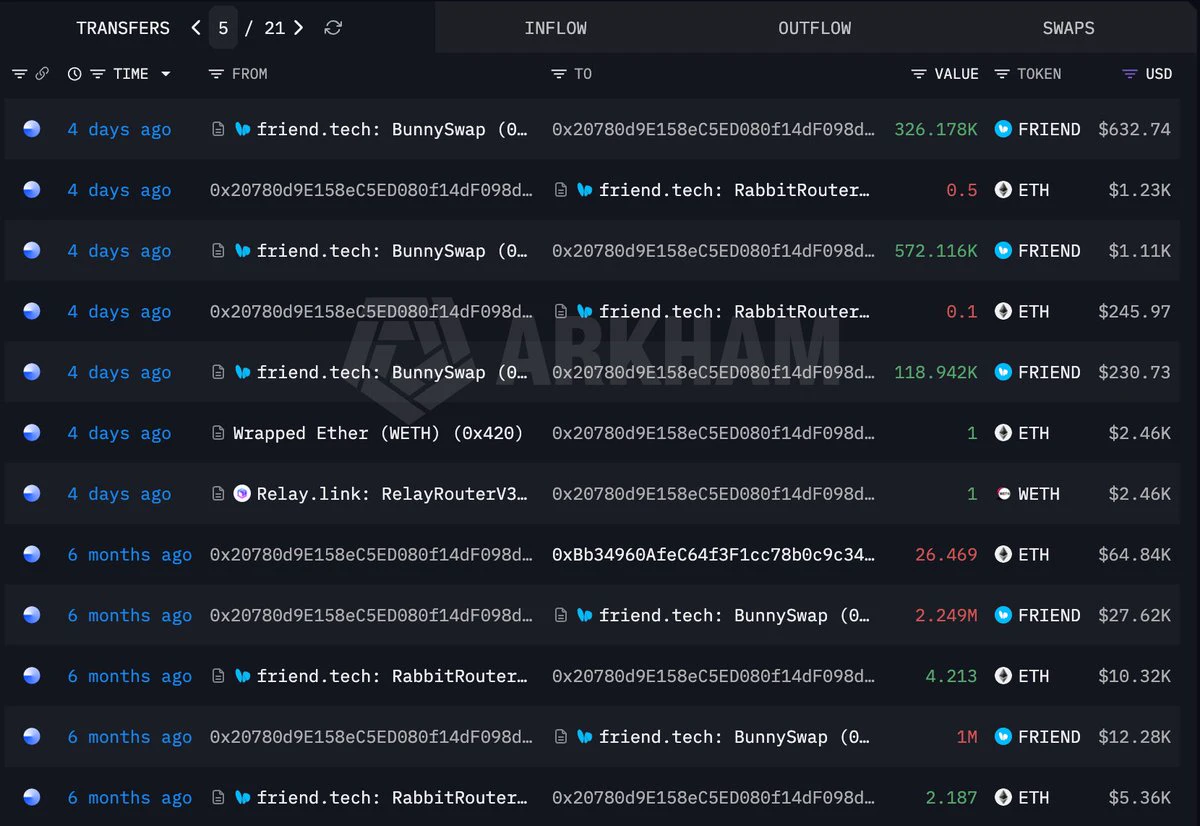Select the TRANSFERS tab
The width and height of the screenshot is (1200, 826).
click(x=123, y=28)
